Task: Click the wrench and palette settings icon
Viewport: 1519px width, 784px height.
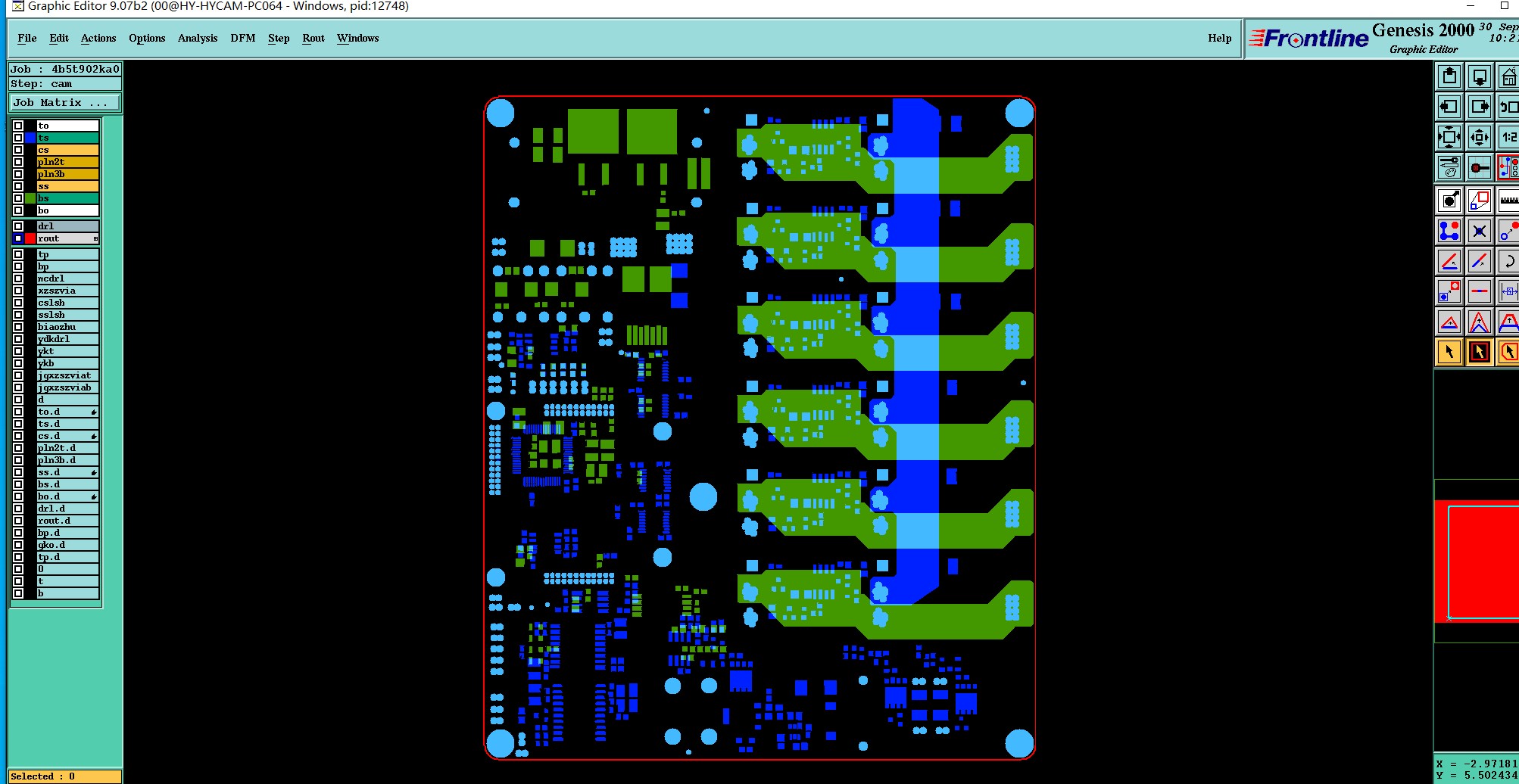Action: point(1449,167)
